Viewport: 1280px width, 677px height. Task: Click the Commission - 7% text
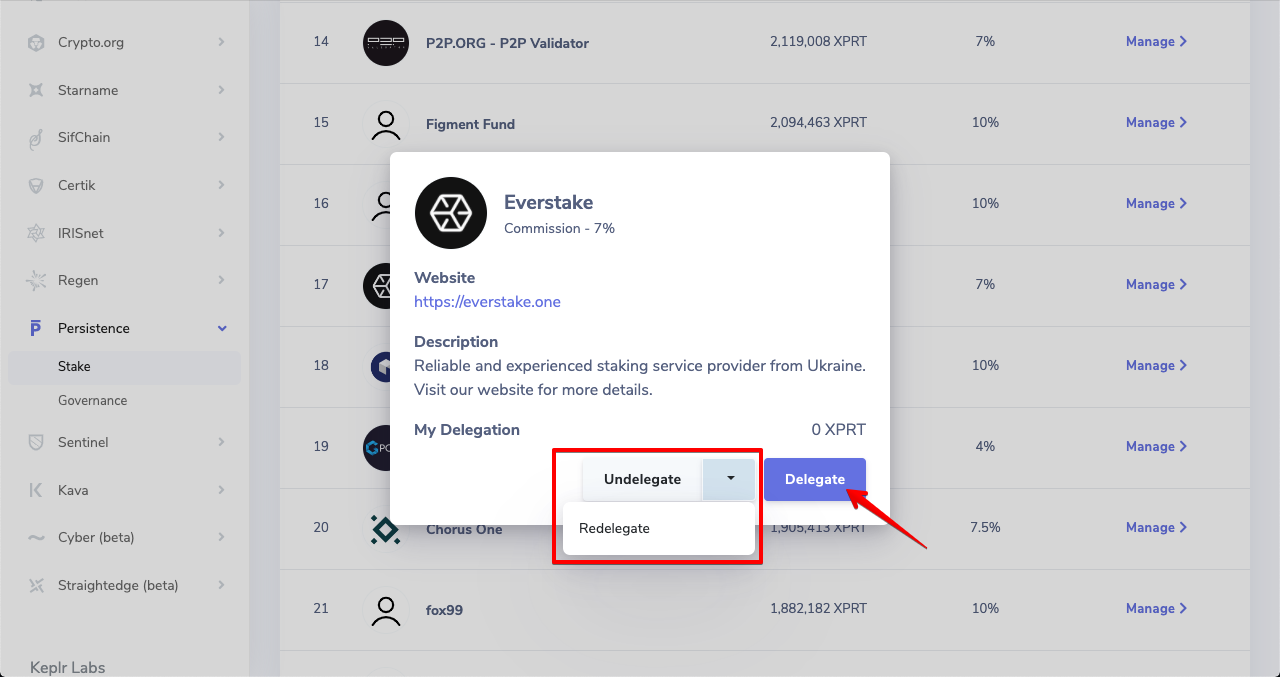pyautogui.click(x=559, y=229)
